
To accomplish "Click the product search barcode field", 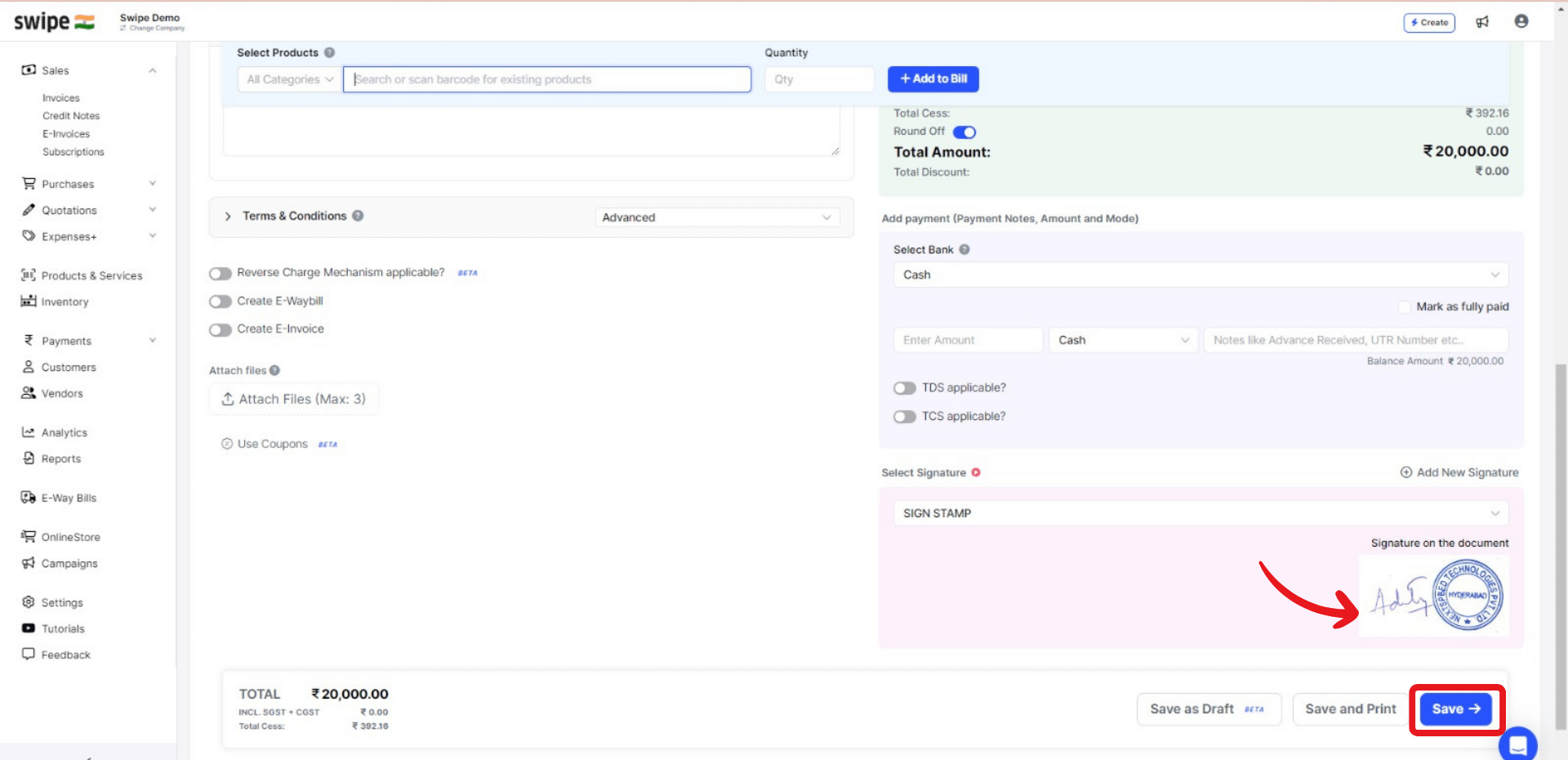I will (x=547, y=79).
